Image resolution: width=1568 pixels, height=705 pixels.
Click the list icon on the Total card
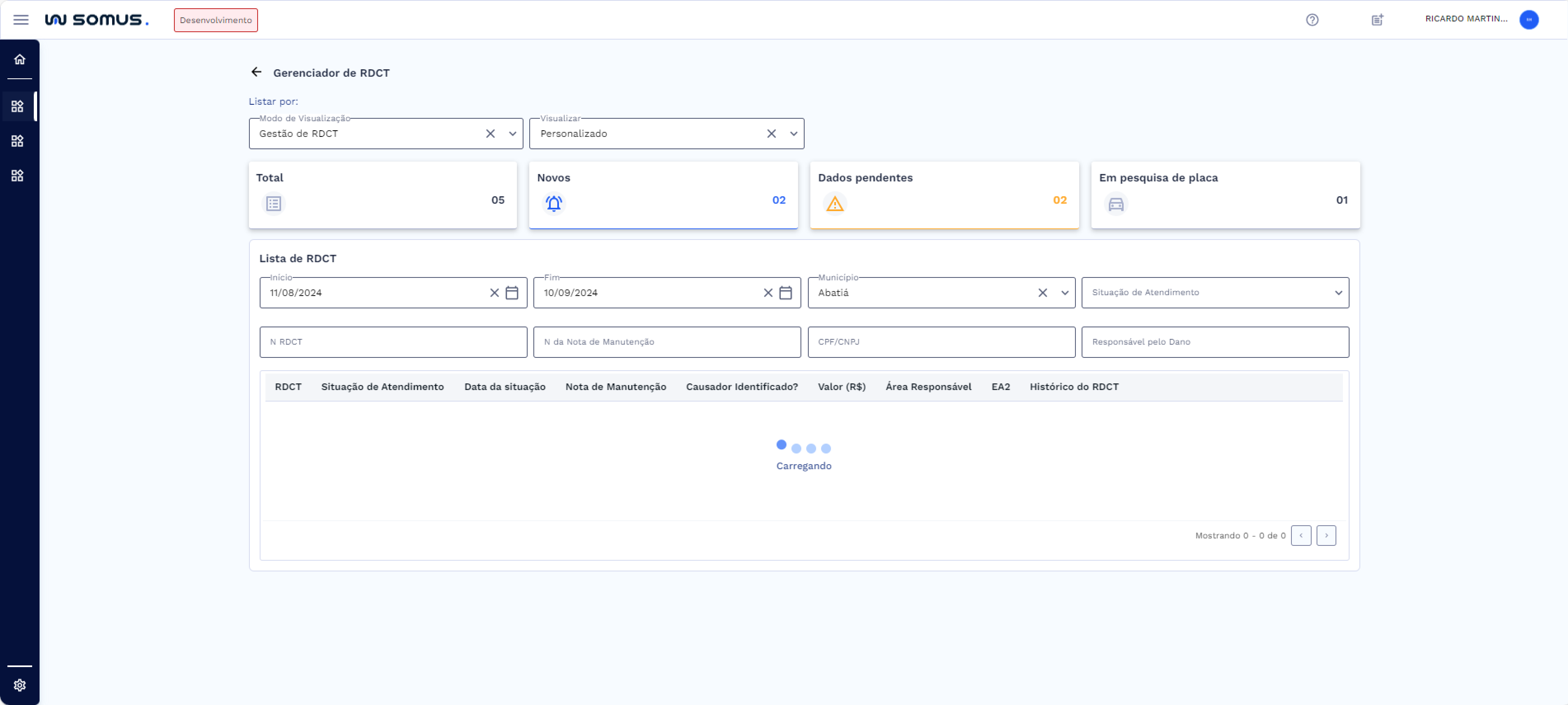pos(273,203)
